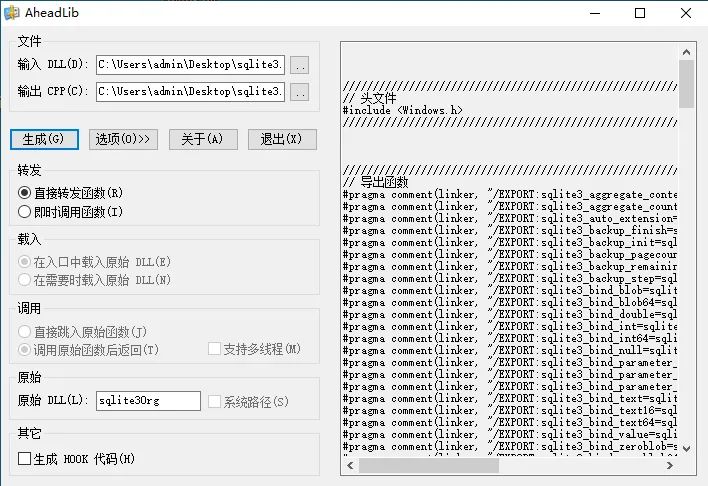Click the 输入 DLL path field
Viewport: 708px width, 486px height.
(x=190, y=65)
